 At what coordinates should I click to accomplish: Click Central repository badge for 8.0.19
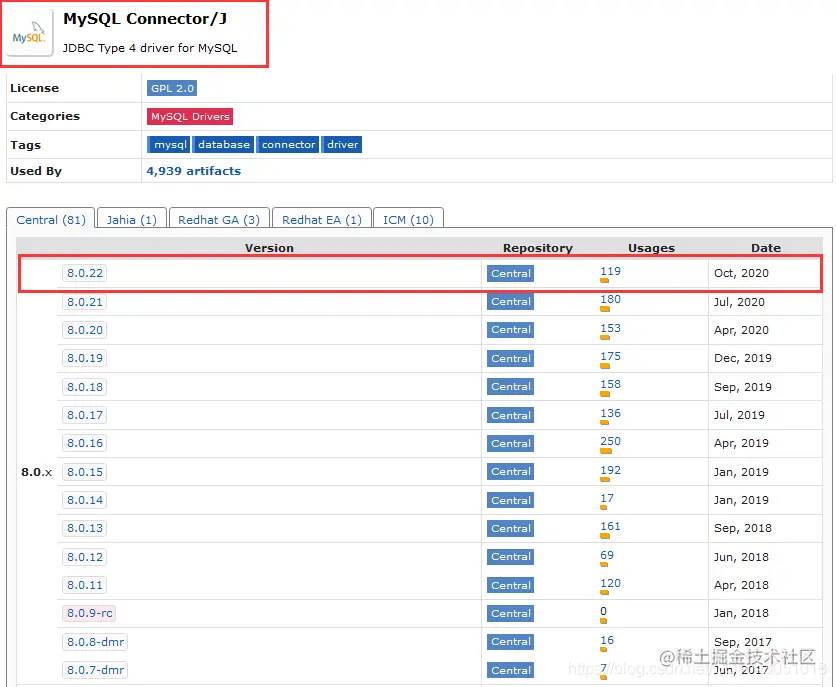(x=510, y=358)
